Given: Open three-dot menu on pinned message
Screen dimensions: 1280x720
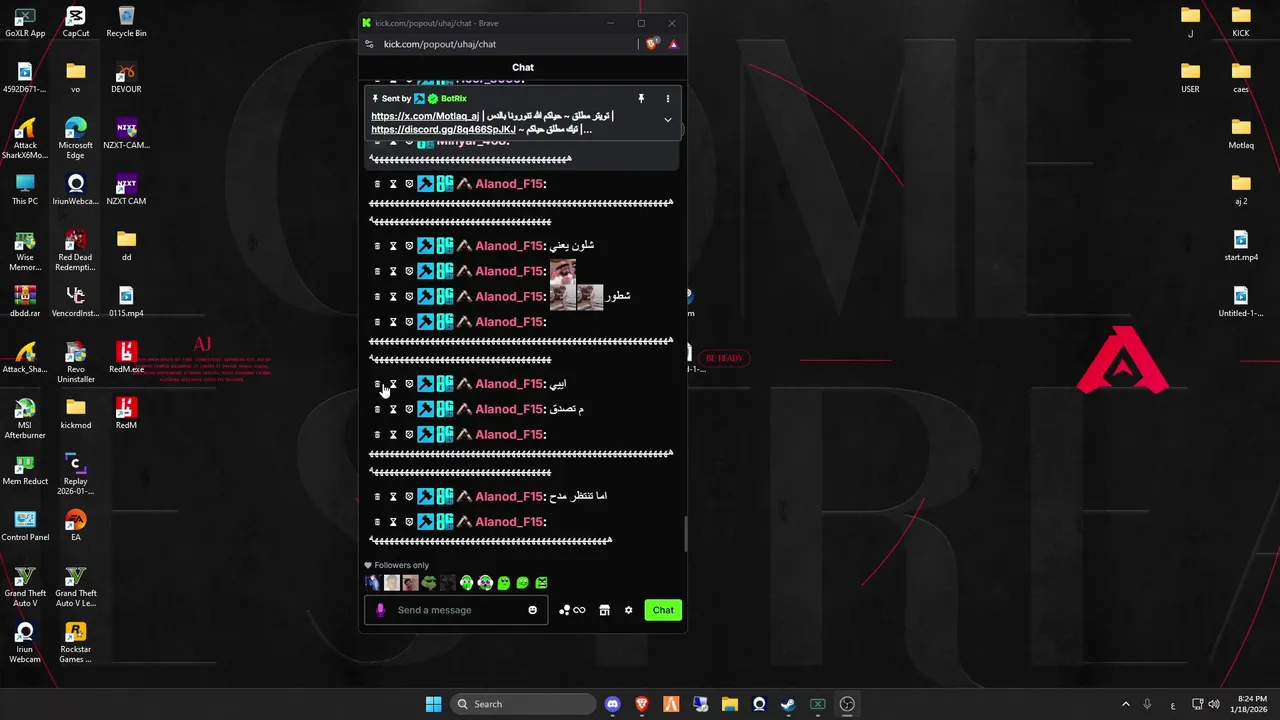Looking at the screenshot, I should [668, 99].
